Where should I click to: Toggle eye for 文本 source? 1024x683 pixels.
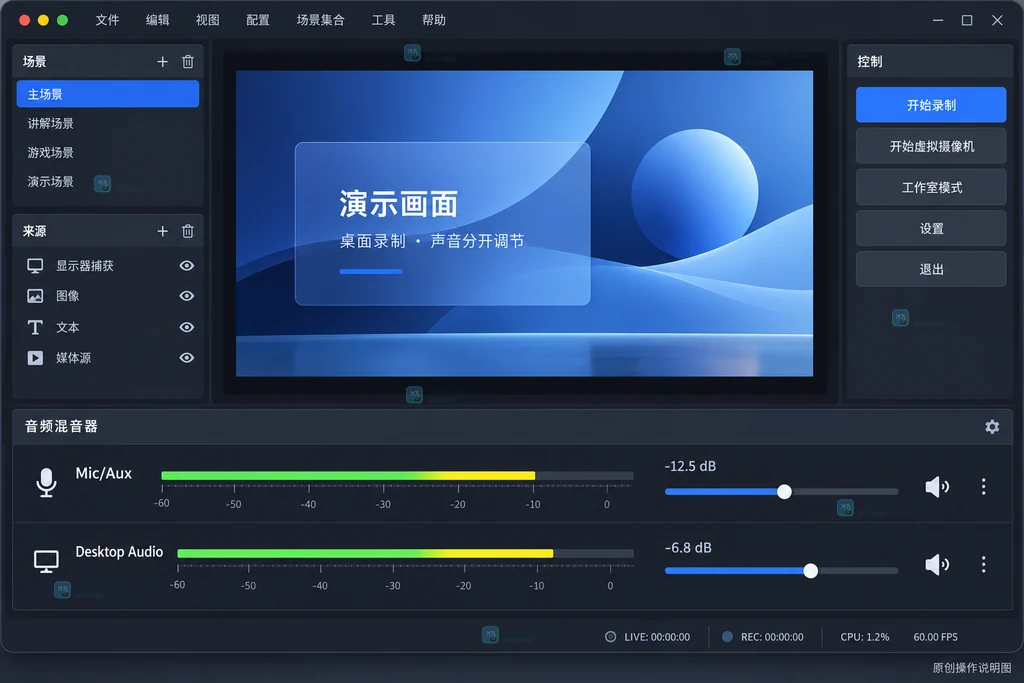(187, 327)
